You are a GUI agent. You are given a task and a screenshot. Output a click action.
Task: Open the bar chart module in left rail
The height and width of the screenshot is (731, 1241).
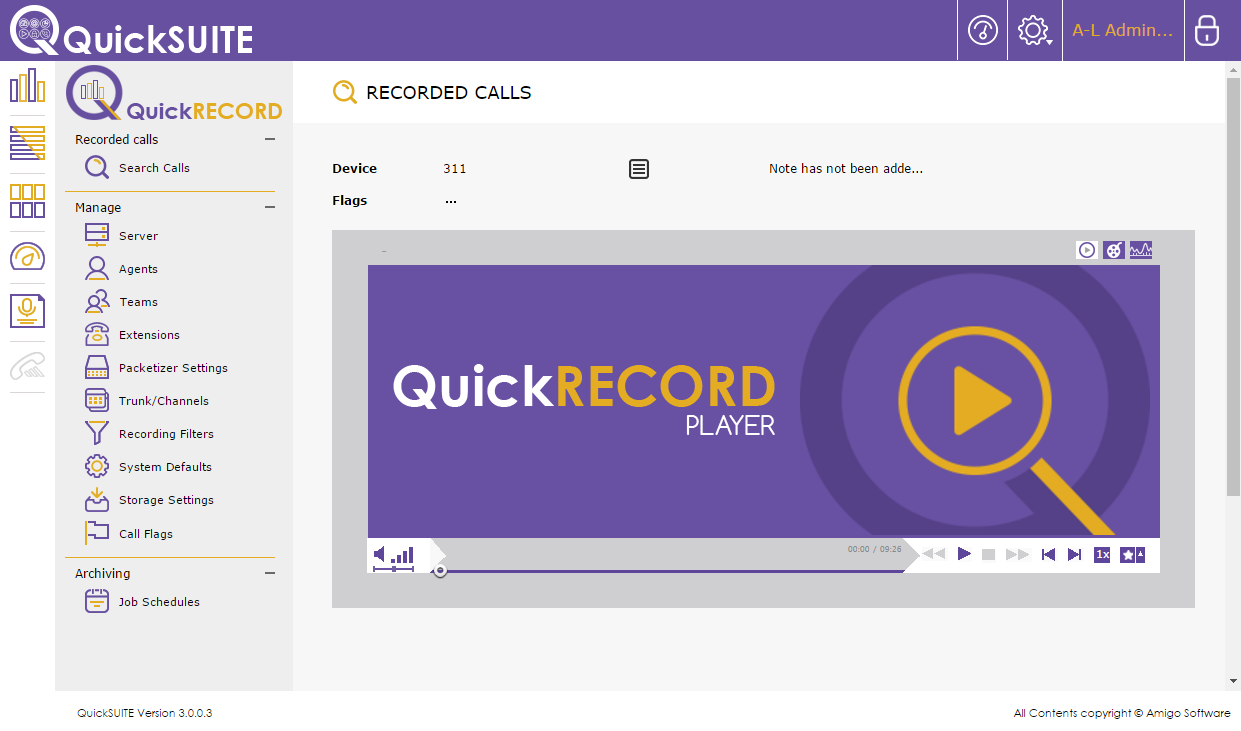27,87
